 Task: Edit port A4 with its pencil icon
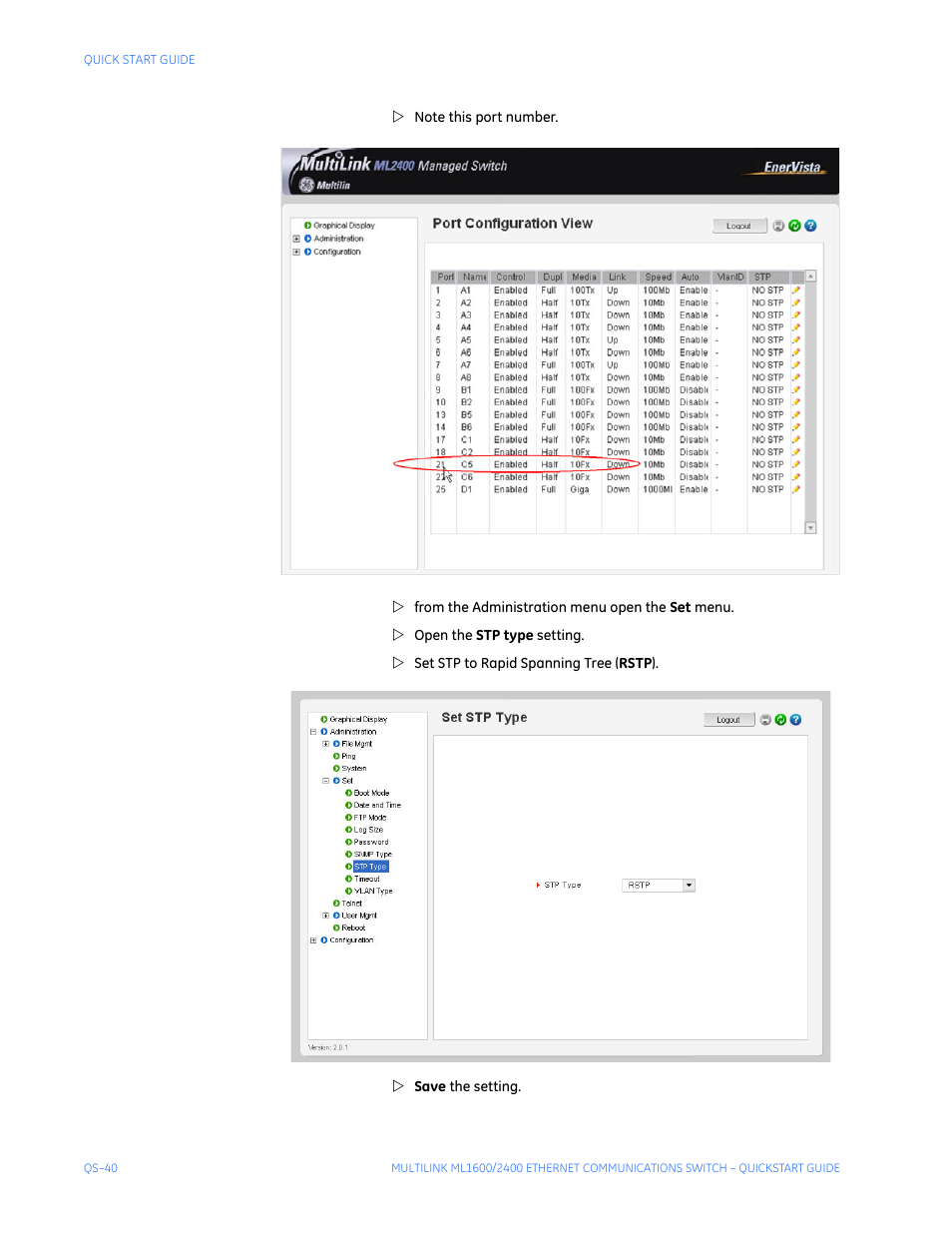click(796, 327)
